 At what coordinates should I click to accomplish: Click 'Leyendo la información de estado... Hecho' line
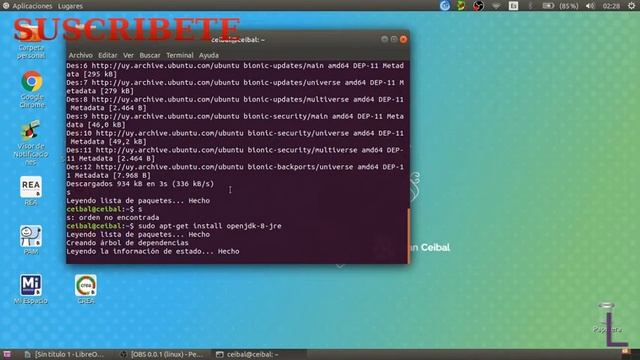[153, 251]
